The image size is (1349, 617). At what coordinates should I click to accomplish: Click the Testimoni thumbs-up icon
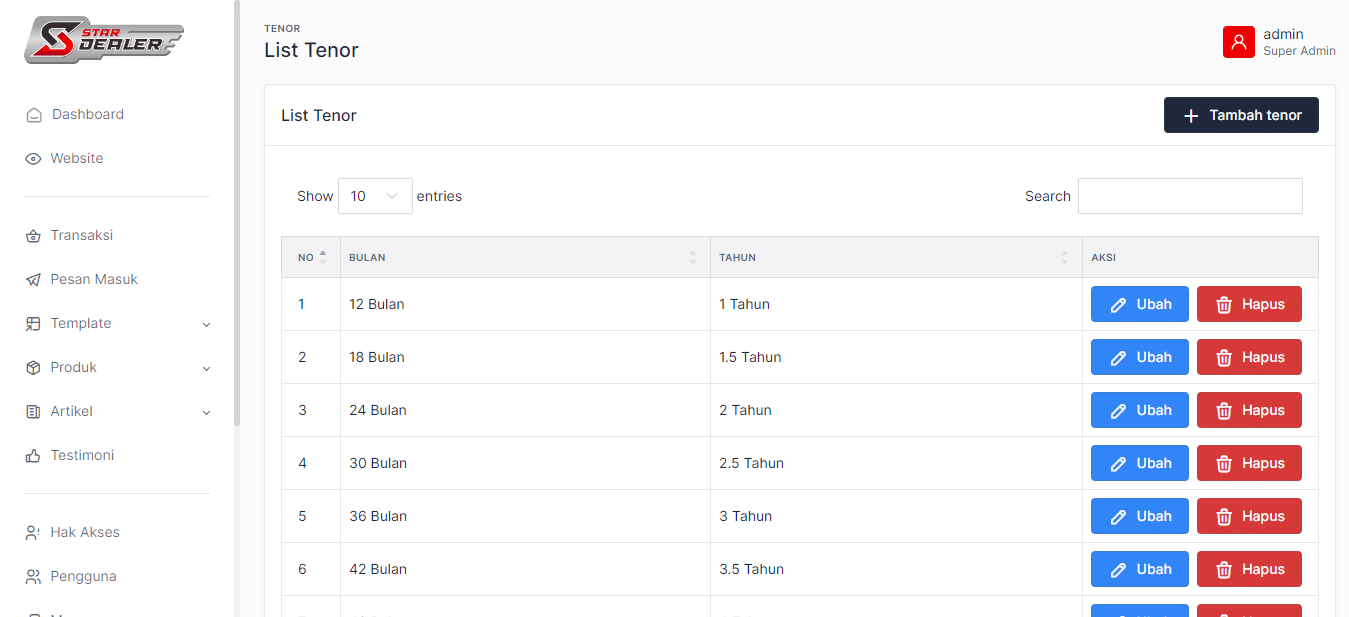[x=33, y=456]
